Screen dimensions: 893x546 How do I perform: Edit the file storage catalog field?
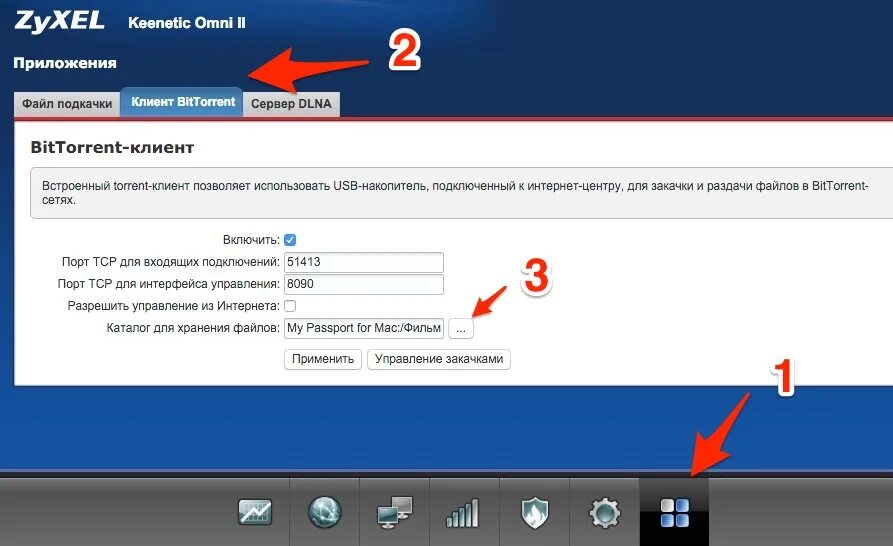coord(364,329)
